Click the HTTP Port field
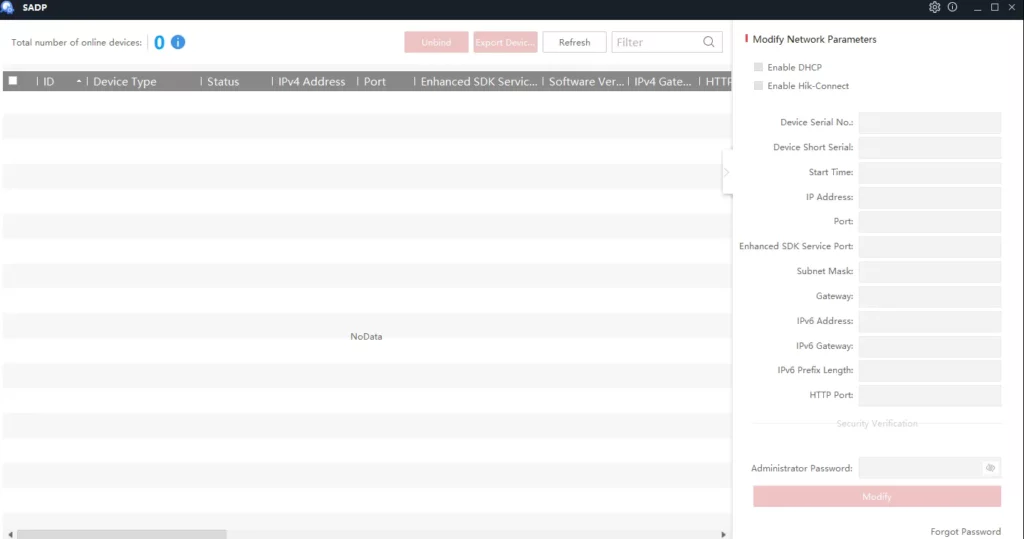This screenshot has width=1024, height=539. pyautogui.click(x=930, y=395)
